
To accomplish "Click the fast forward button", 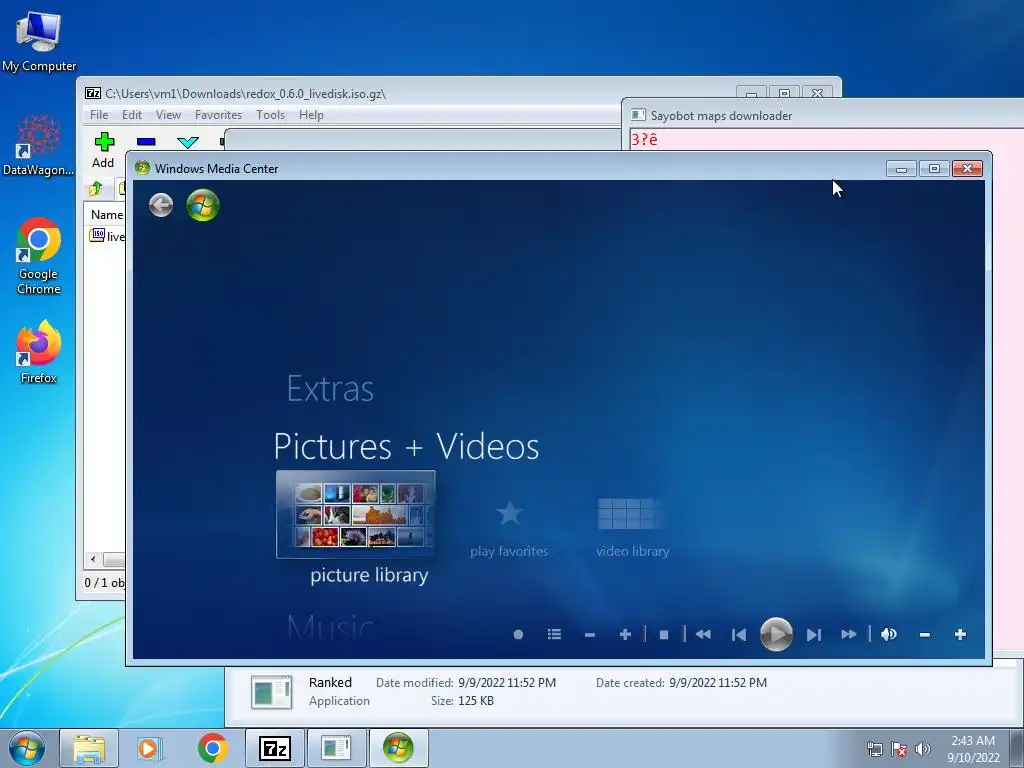I will pyautogui.click(x=848, y=634).
